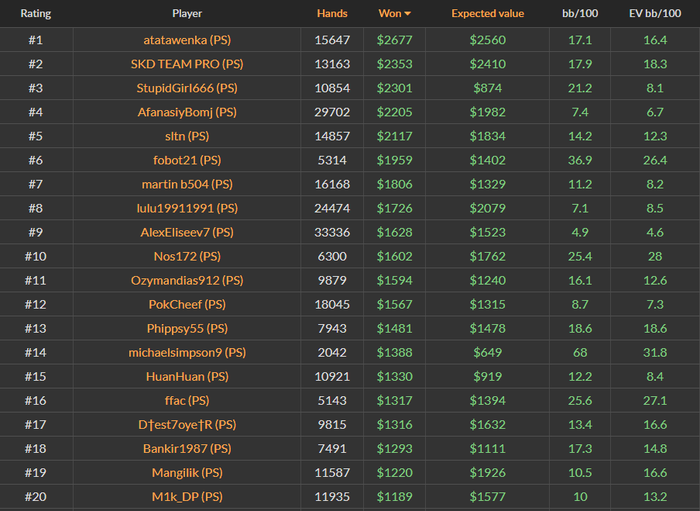Open PokCheef (PS) player link
Screen dimensions: 700x511
click(x=187, y=304)
